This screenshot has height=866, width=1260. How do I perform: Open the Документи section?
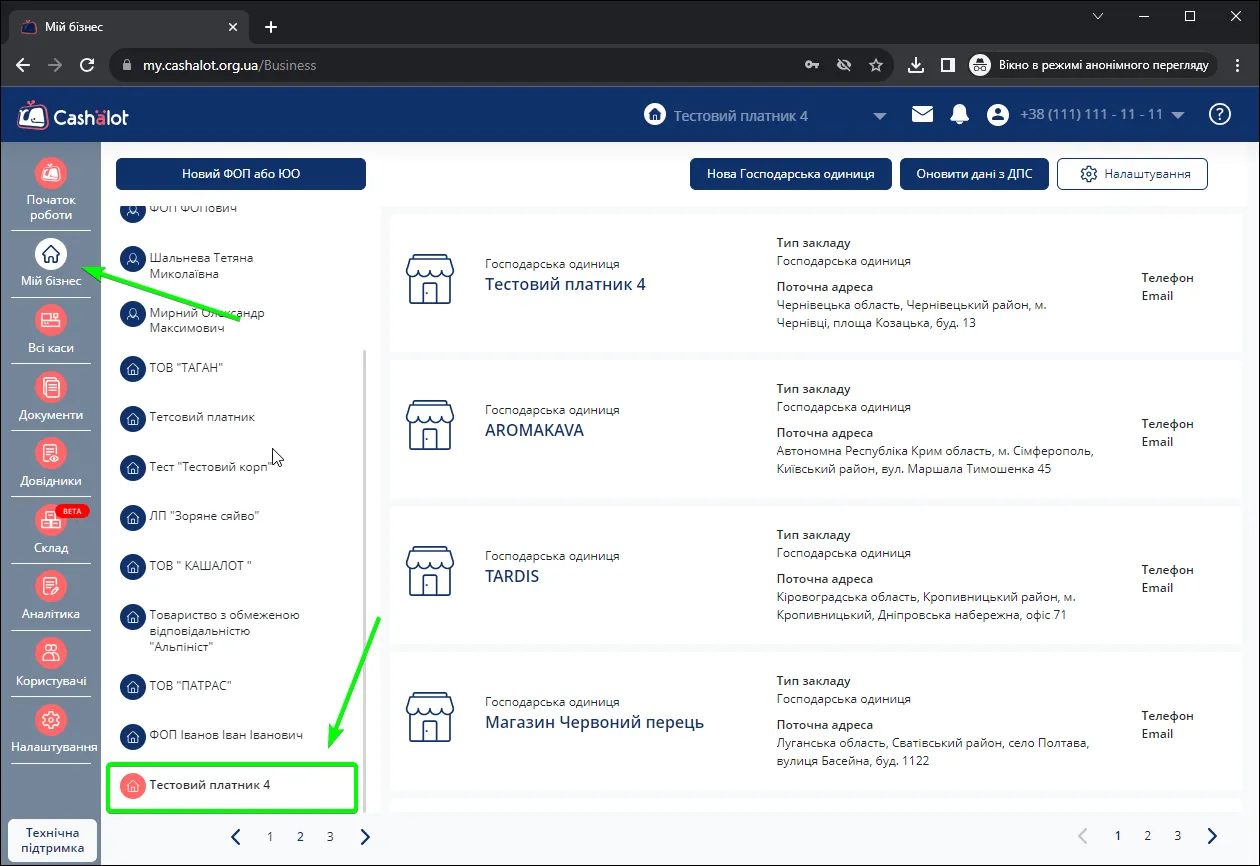coord(51,397)
